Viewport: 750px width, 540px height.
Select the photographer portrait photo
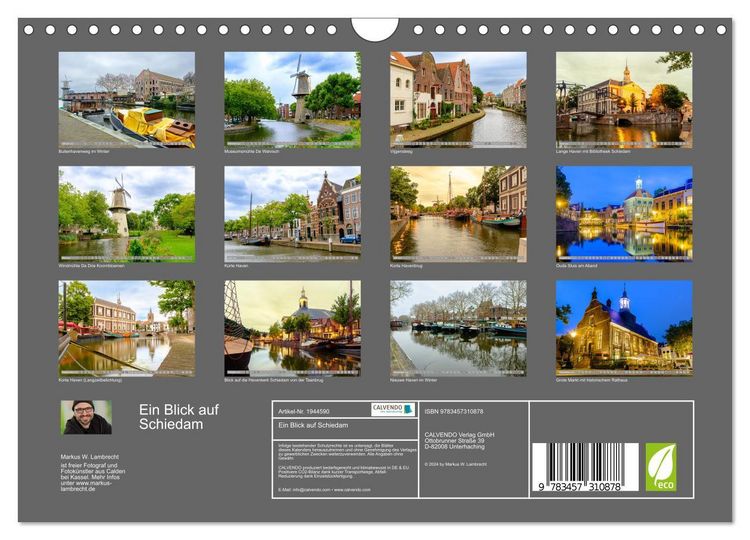tap(86, 417)
